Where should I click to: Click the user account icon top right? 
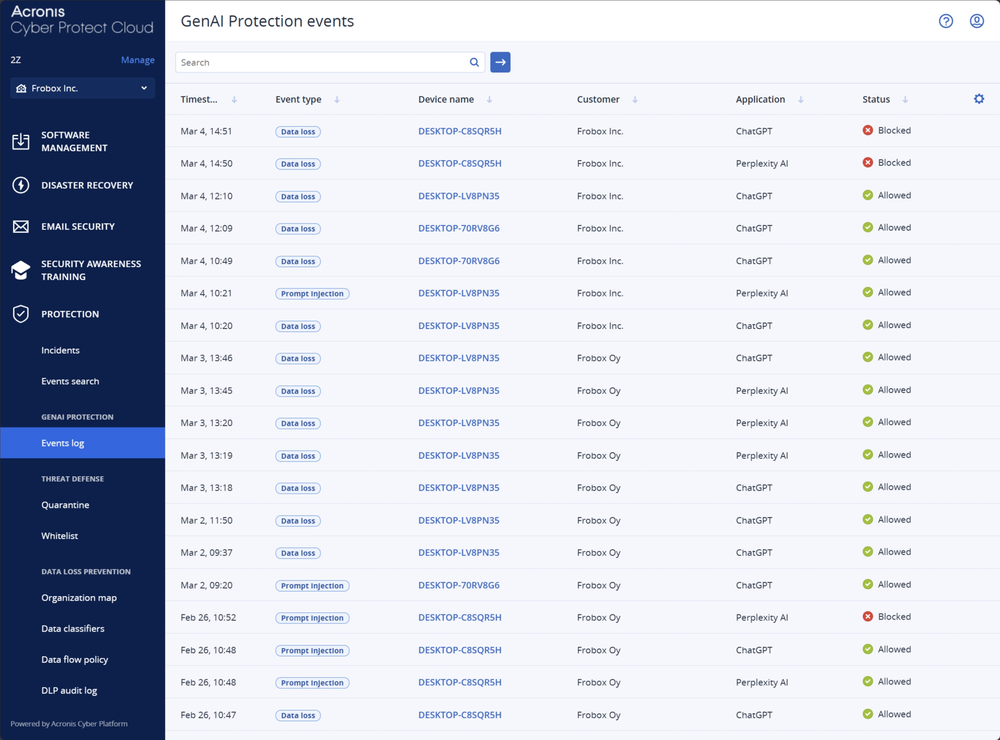[978, 20]
